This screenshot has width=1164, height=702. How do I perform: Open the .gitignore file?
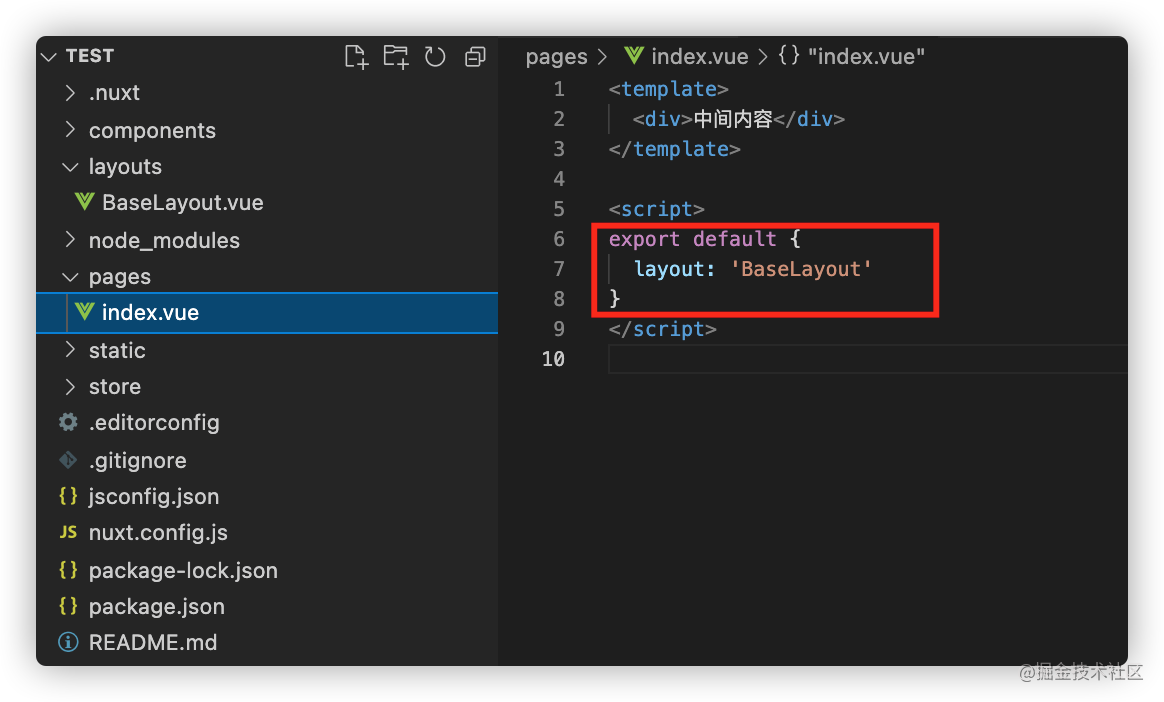click(137, 460)
